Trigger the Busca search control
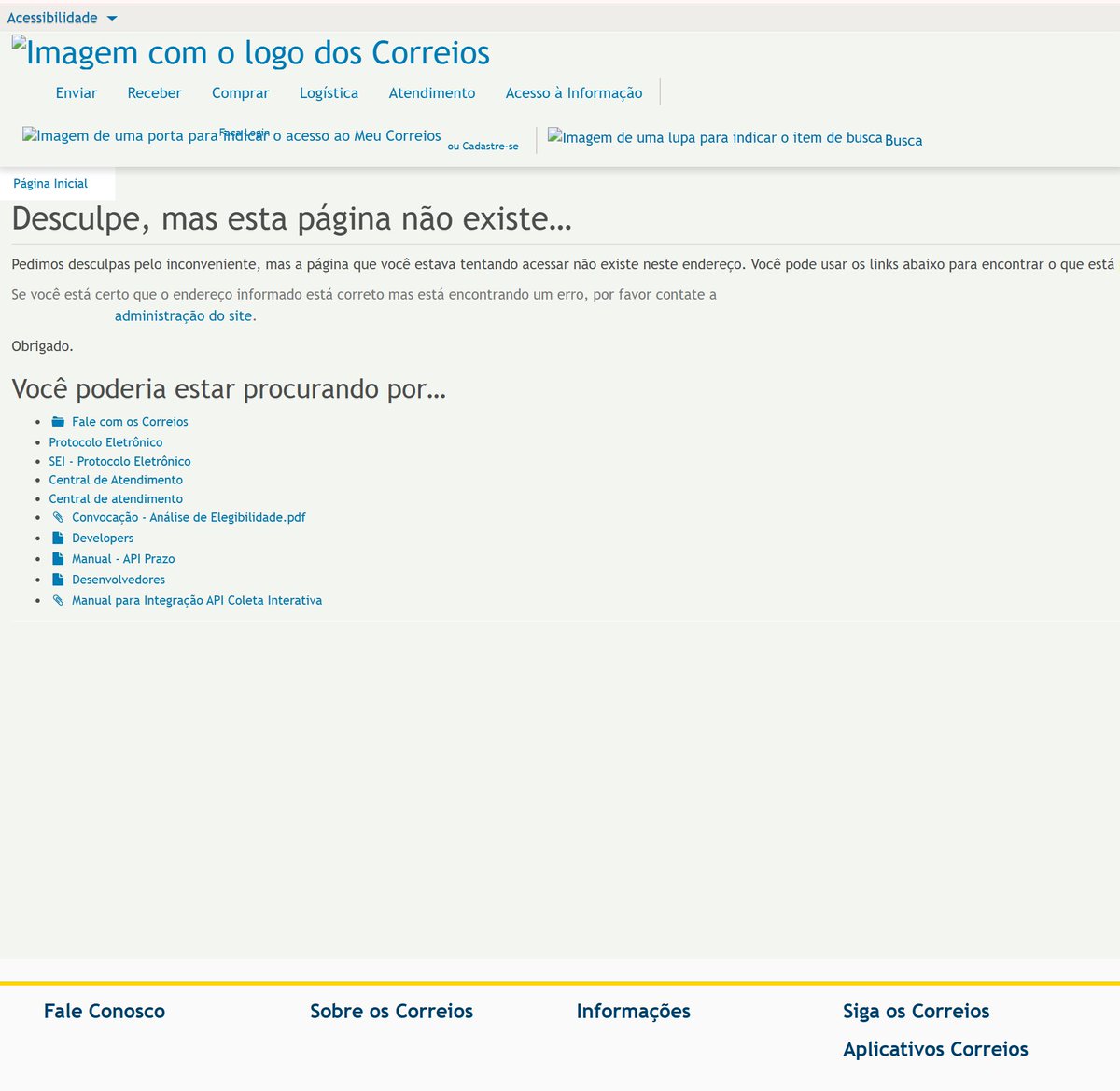 [903, 140]
